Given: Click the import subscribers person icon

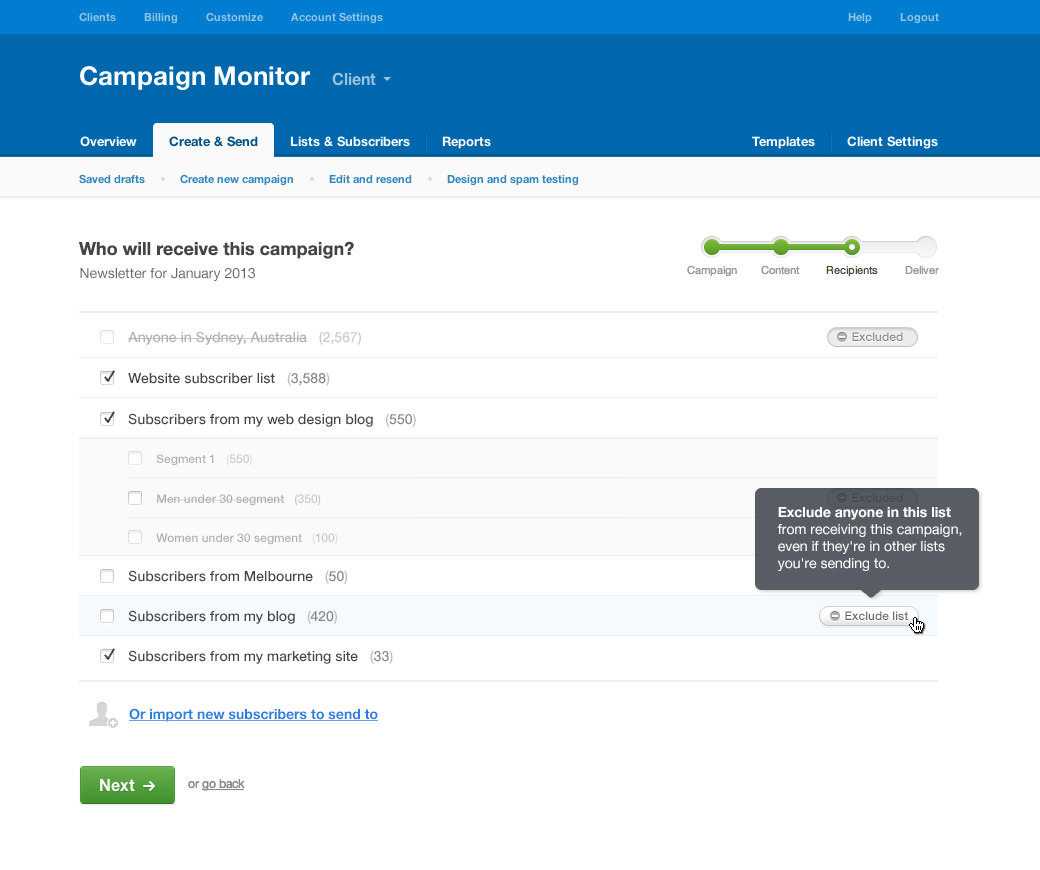Looking at the screenshot, I should pos(103,715).
